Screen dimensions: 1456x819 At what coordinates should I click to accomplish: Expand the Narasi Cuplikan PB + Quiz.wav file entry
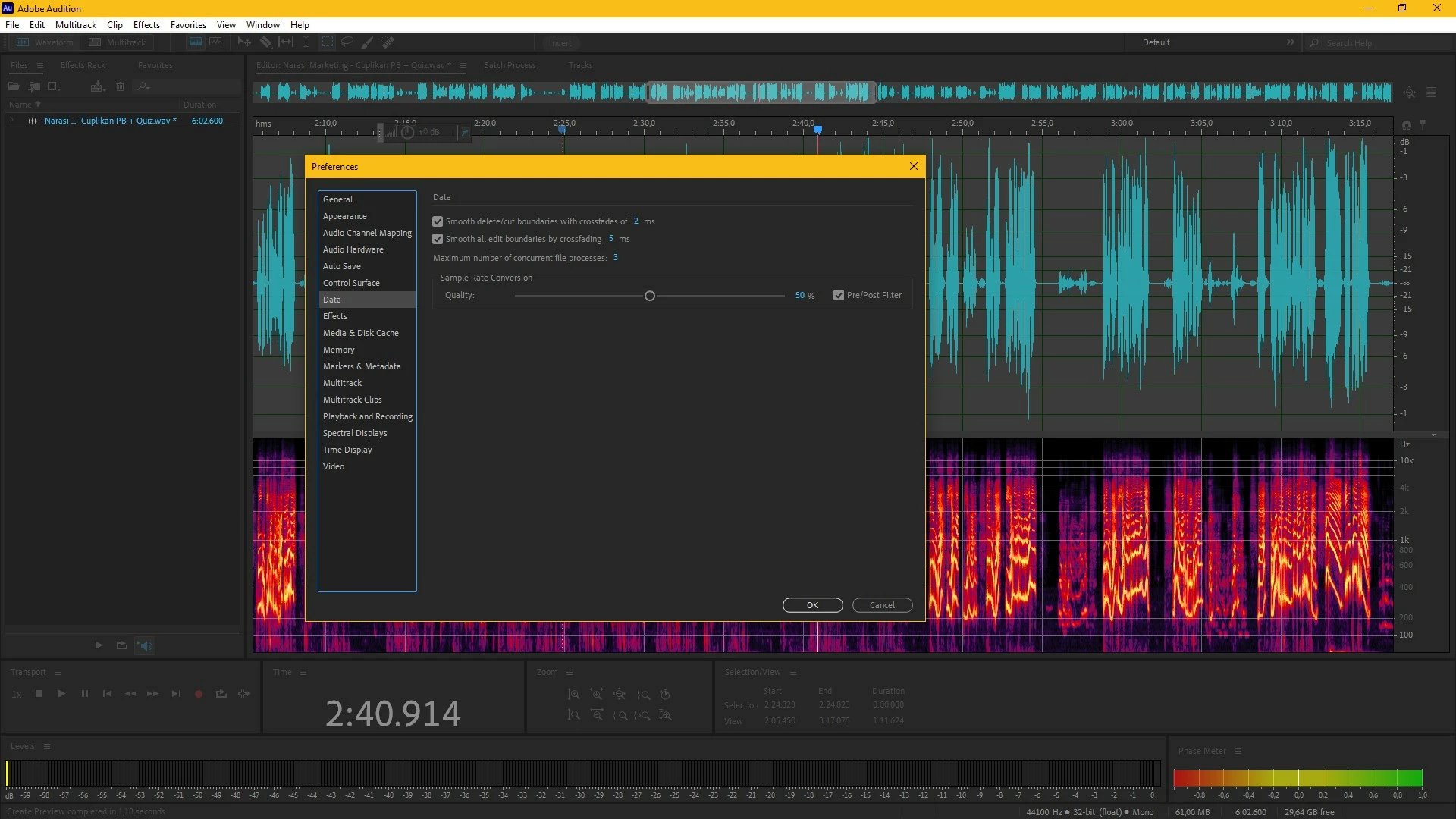point(11,121)
